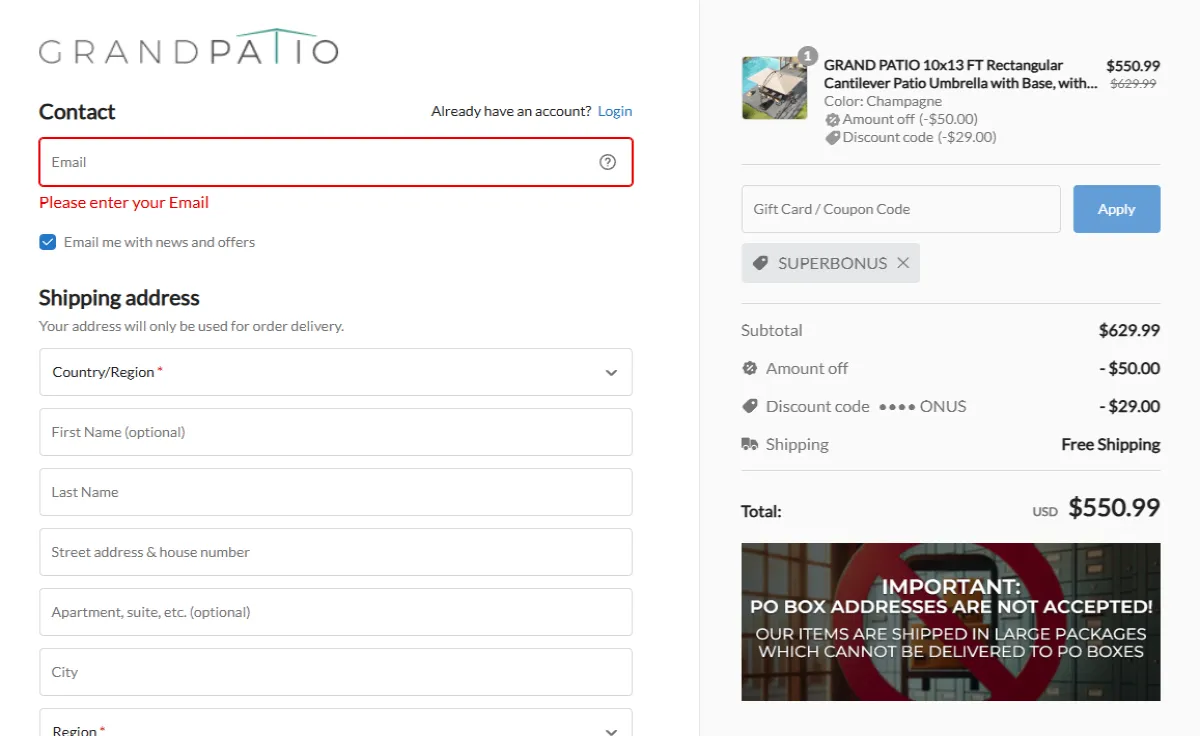Image resolution: width=1200 pixels, height=736 pixels.
Task: Click the Login link
Action: [x=615, y=111]
